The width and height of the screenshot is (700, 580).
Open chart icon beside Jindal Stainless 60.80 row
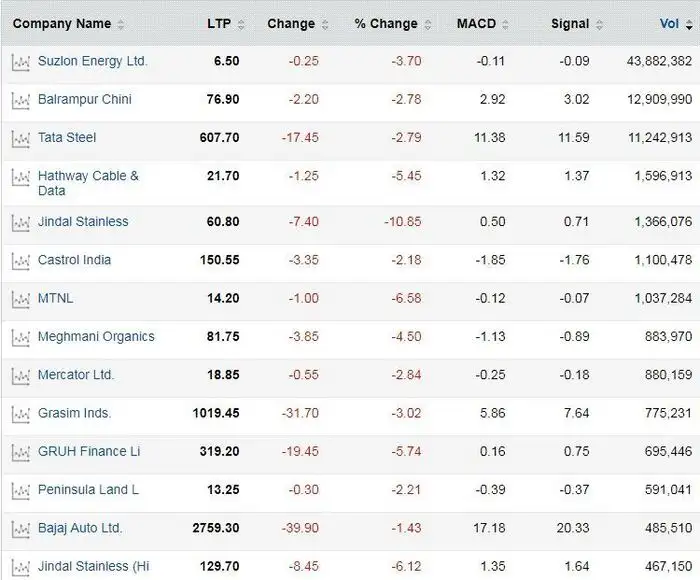[x=20, y=222]
